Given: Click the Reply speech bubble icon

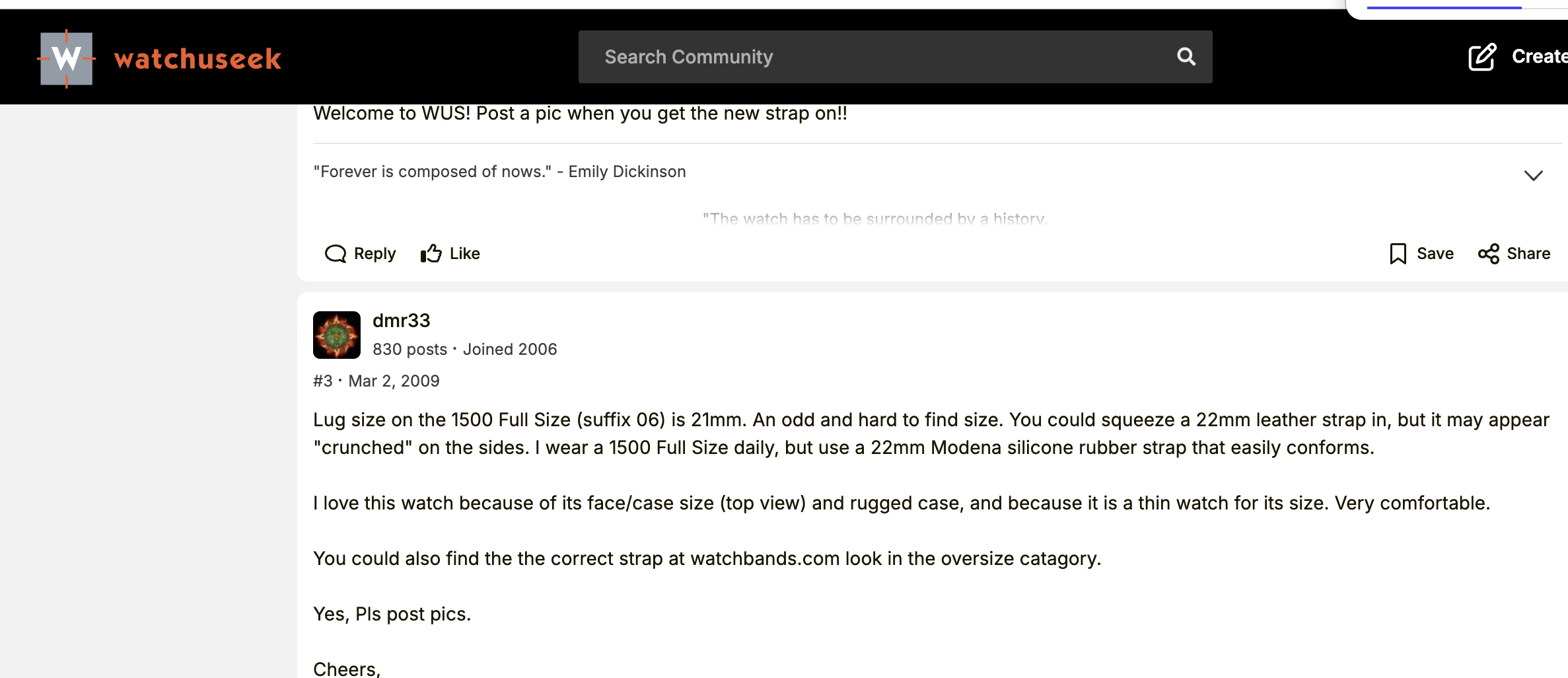Looking at the screenshot, I should pos(336,254).
